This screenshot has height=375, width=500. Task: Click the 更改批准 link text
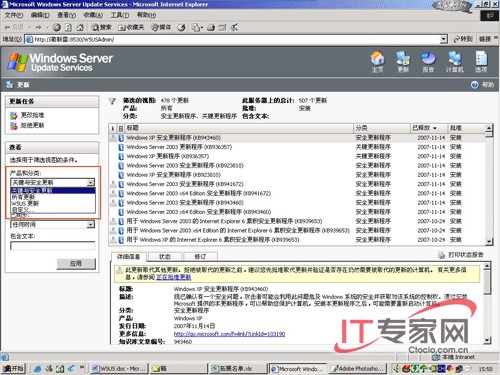(x=32, y=115)
